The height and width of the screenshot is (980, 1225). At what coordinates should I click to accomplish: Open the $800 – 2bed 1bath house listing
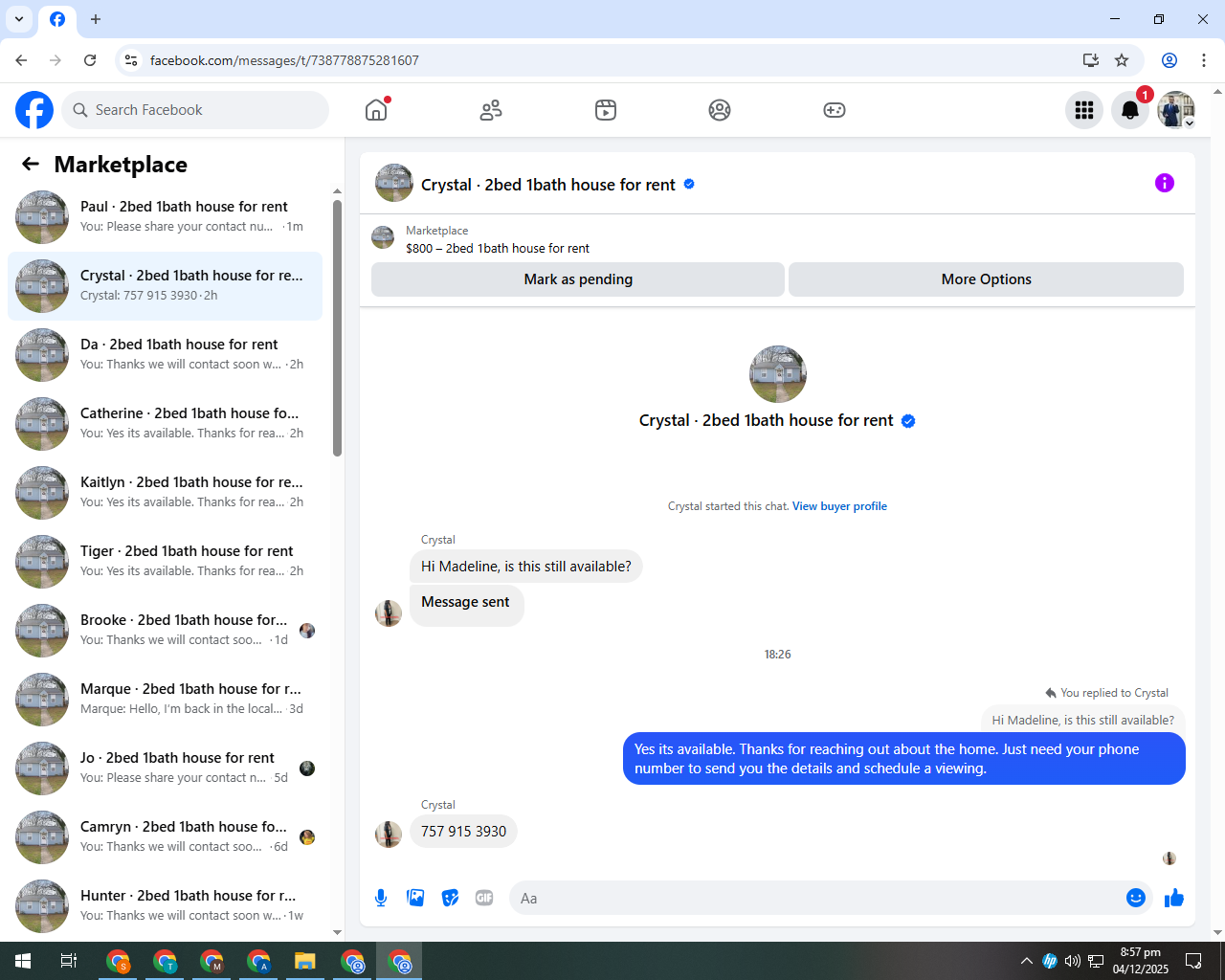498,248
